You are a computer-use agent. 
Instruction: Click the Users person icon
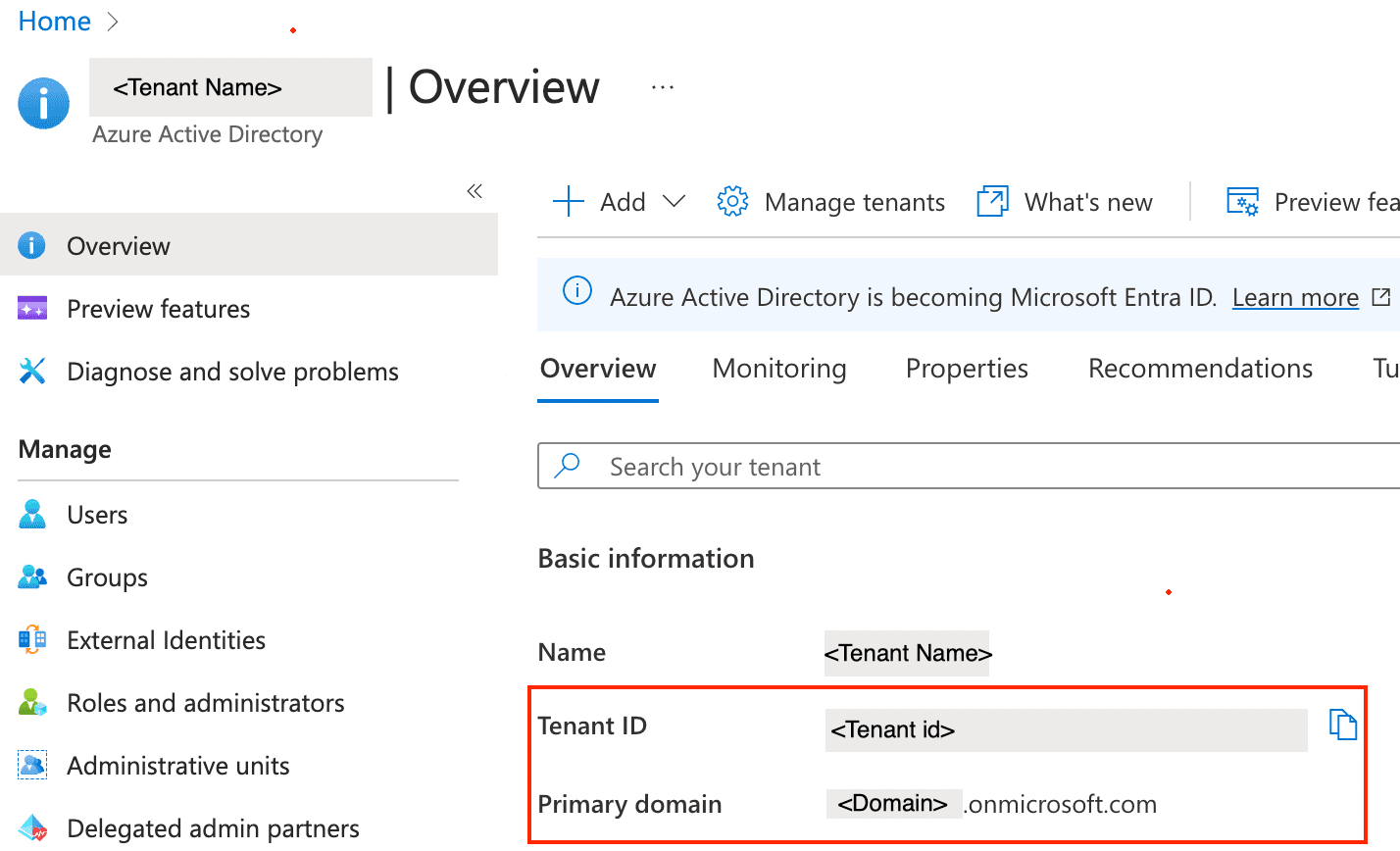click(32, 514)
